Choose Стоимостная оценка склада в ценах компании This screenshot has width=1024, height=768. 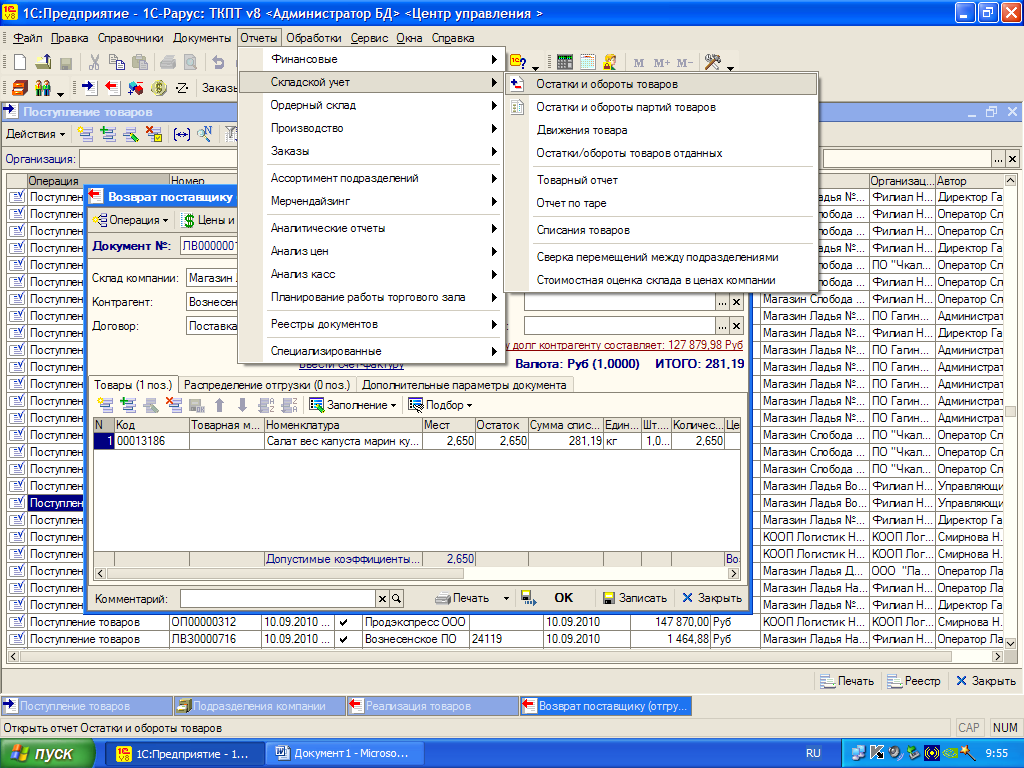click(661, 280)
